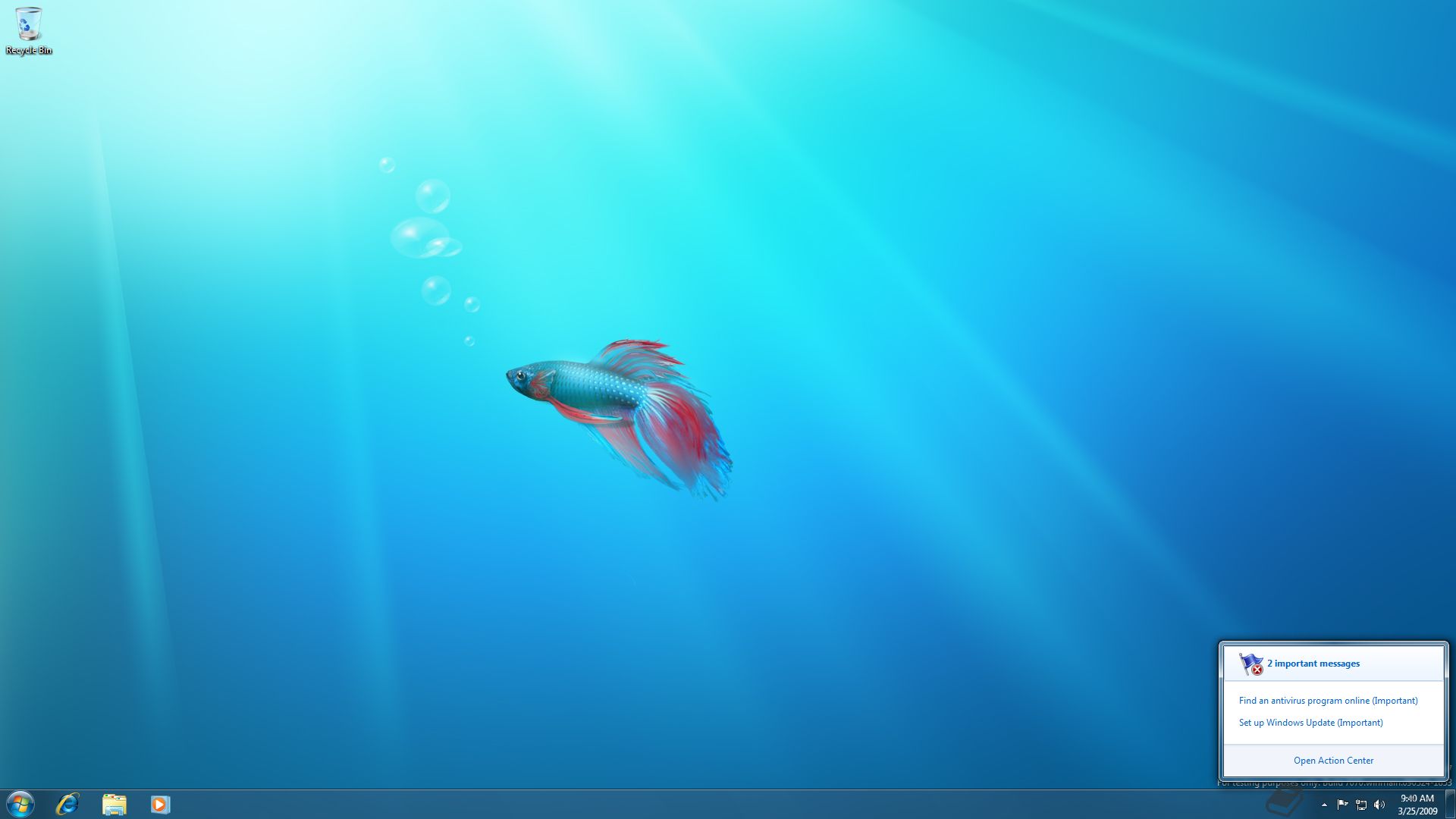
Task: Show hidden tray icons arrow
Action: click(1324, 805)
